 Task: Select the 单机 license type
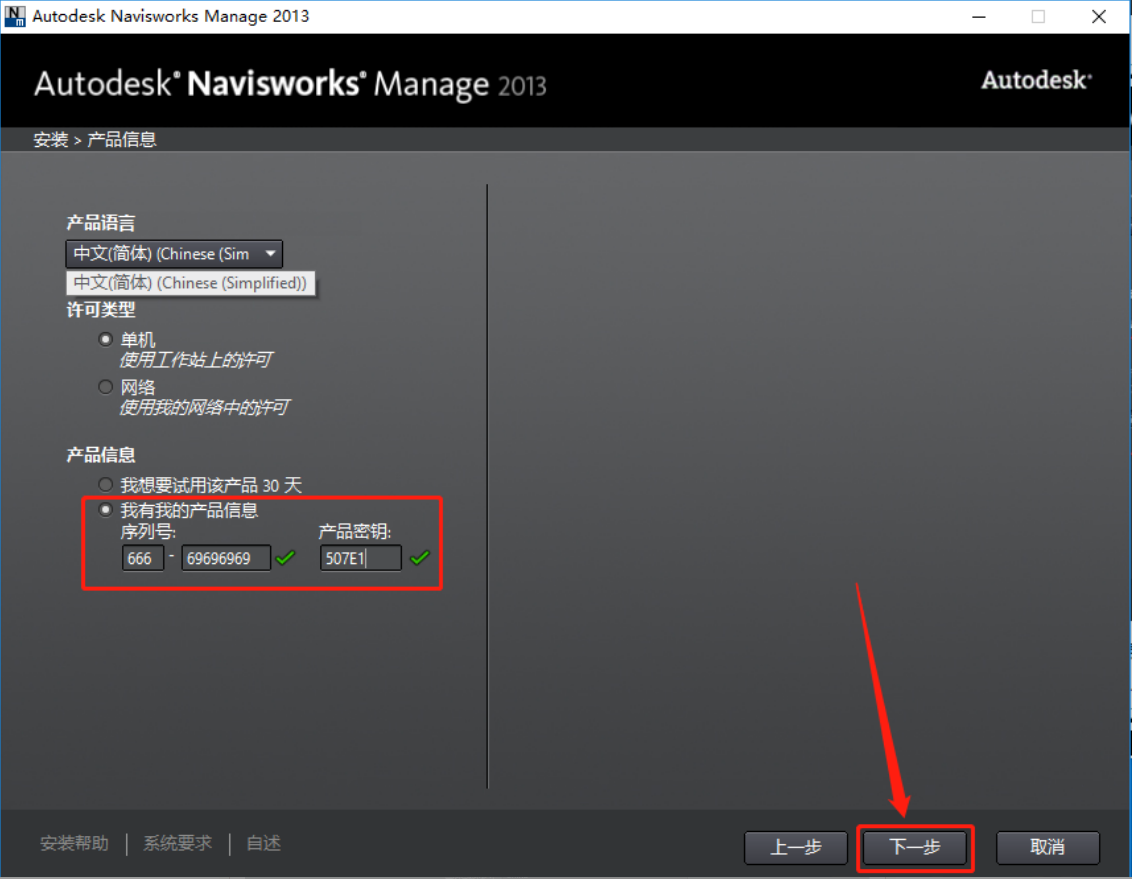point(106,340)
